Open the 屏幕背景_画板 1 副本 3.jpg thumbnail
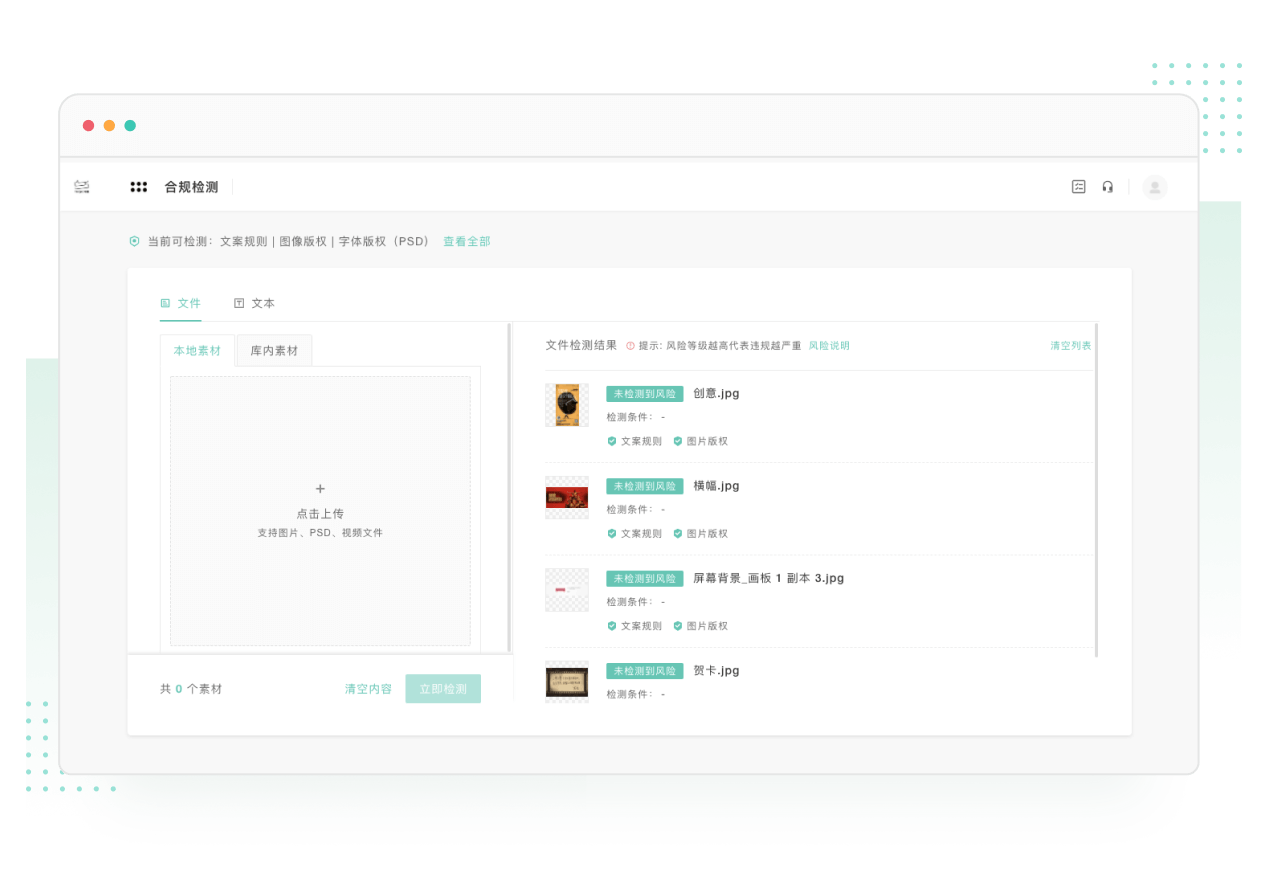The height and width of the screenshot is (880, 1280). [567, 590]
